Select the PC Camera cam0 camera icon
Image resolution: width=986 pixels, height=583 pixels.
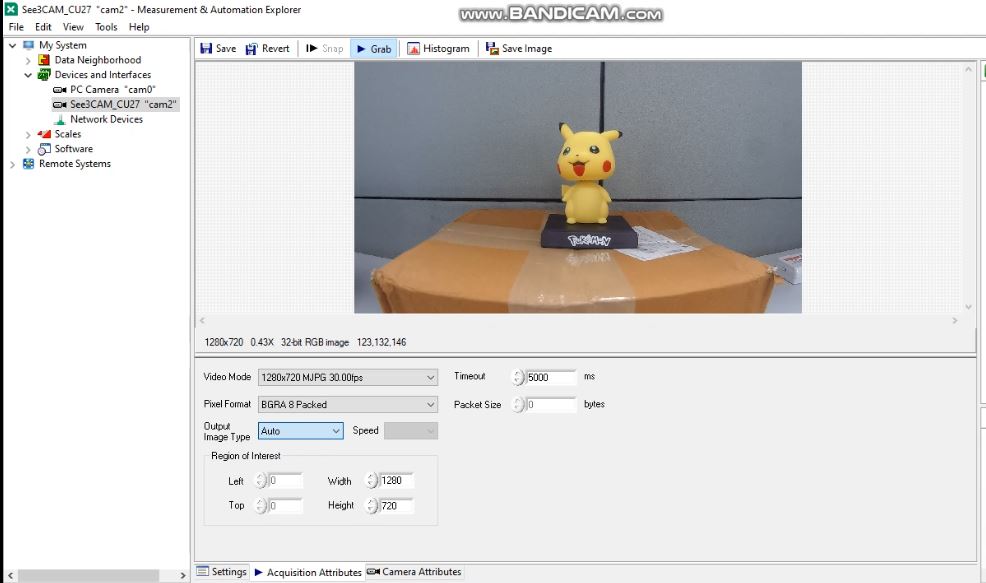(x=60, y=90)
